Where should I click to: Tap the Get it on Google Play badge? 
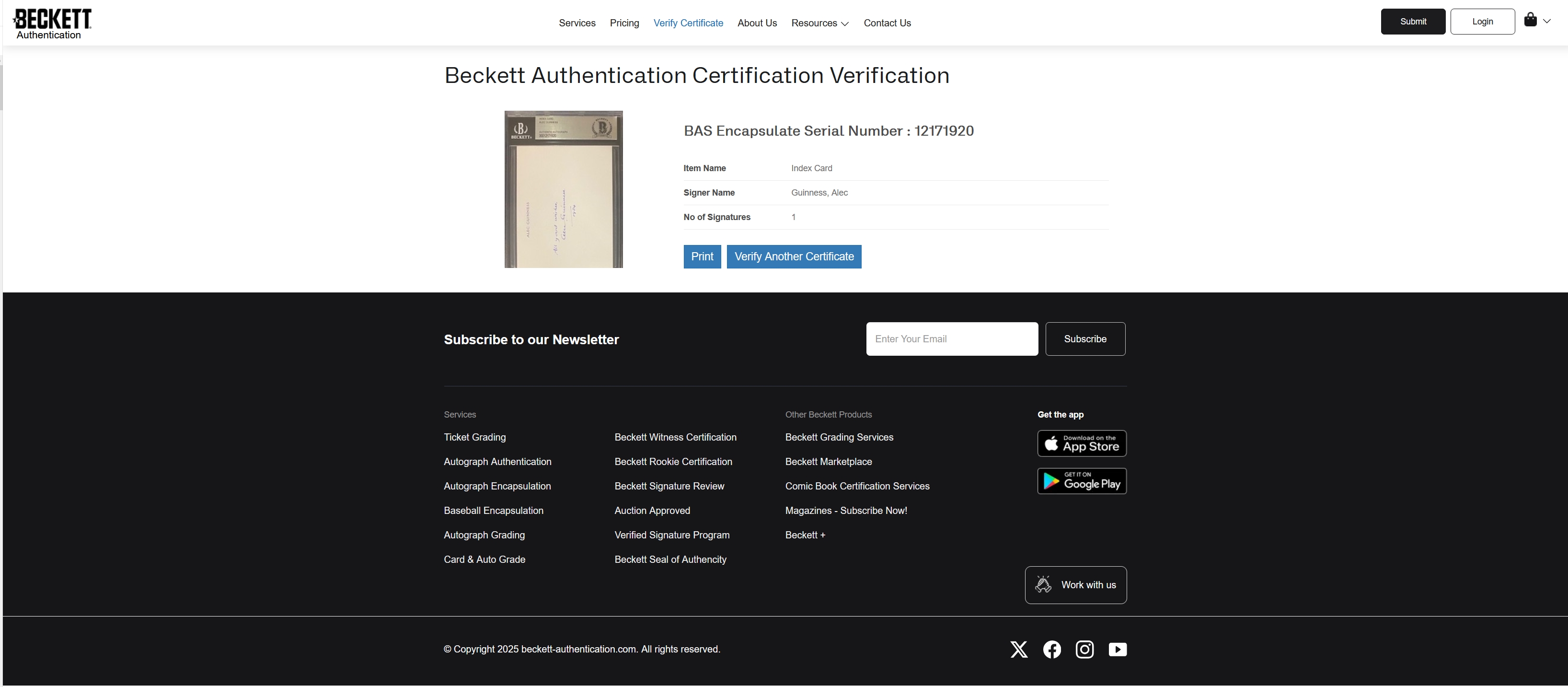[x=1082, y=481]
